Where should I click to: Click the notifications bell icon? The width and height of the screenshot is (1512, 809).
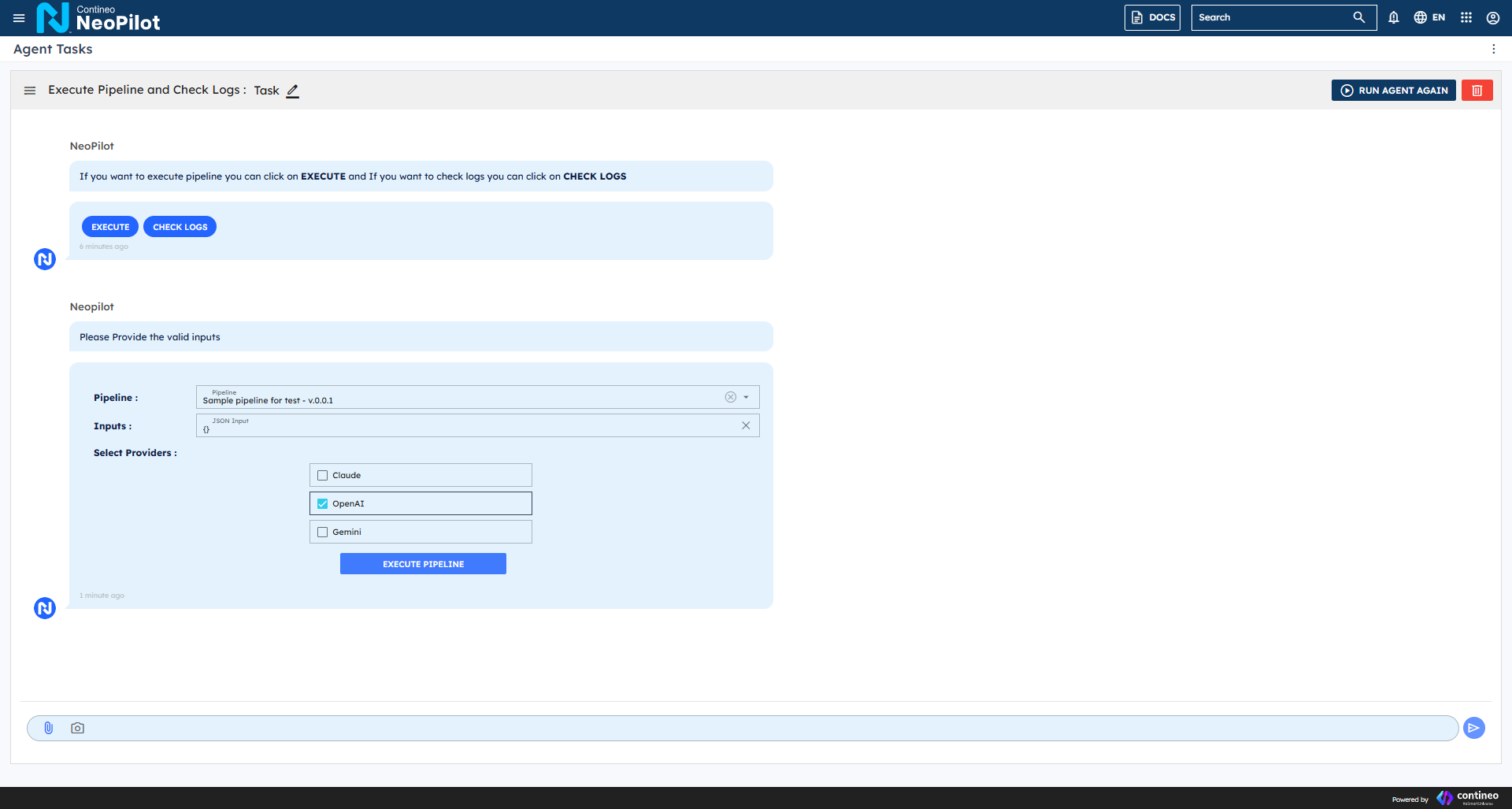pos(1393,17)
